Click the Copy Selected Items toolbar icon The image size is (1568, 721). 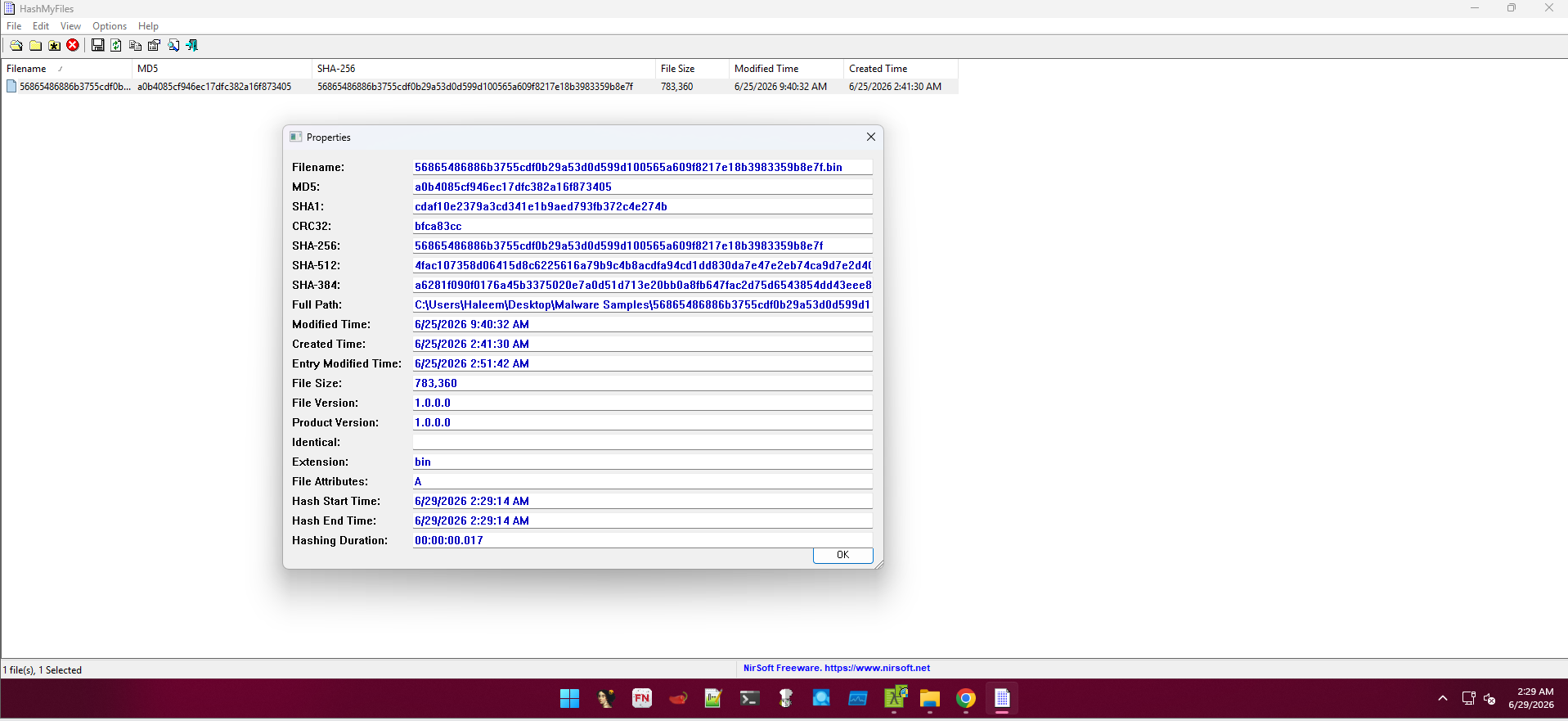135,45
